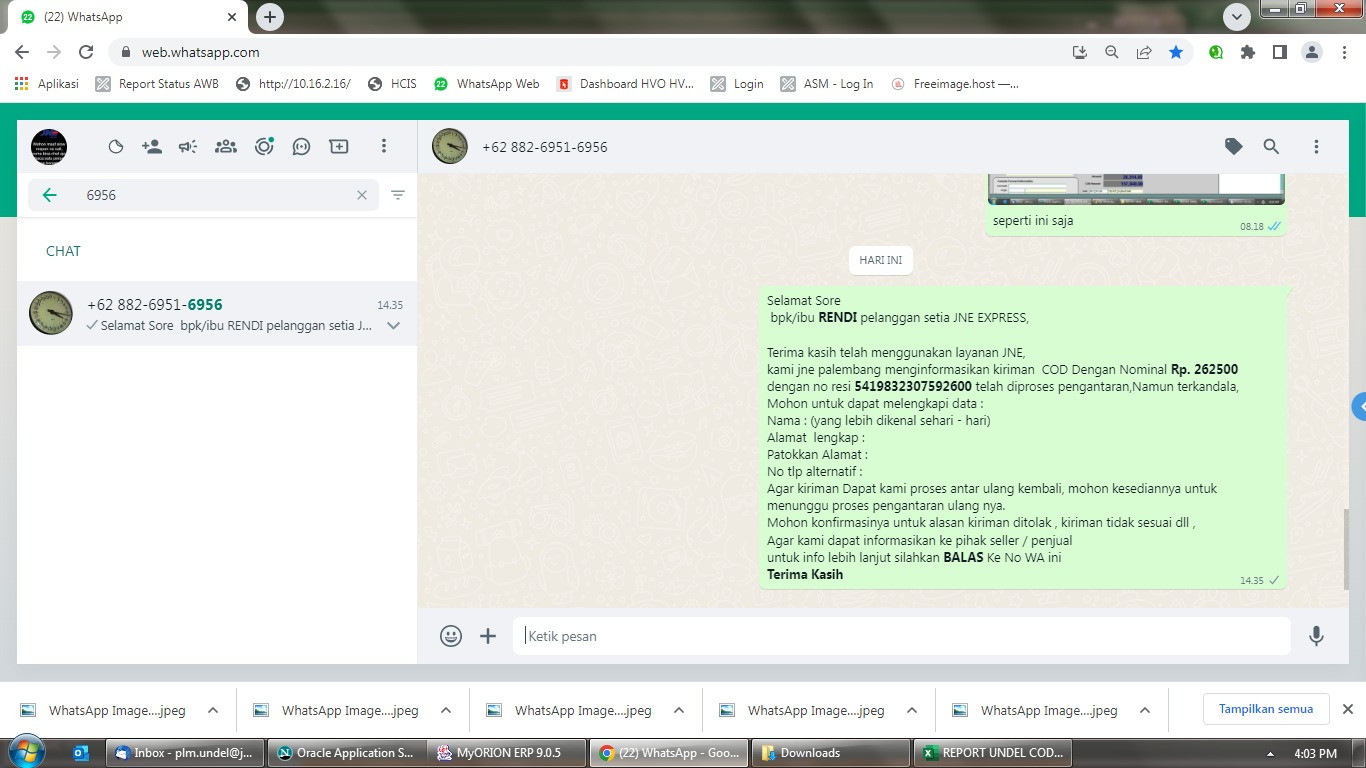Clear the 6956 search text

(x=362, y=195)
